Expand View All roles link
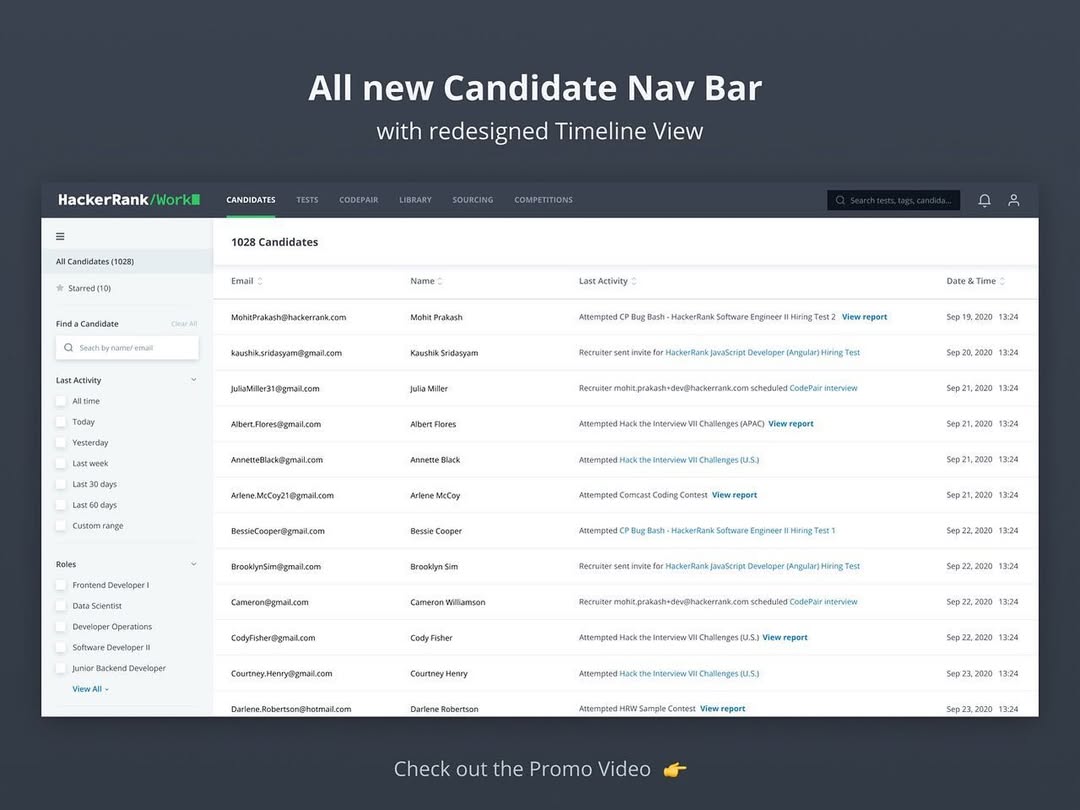1080x810 pixels. pos(90,689)
